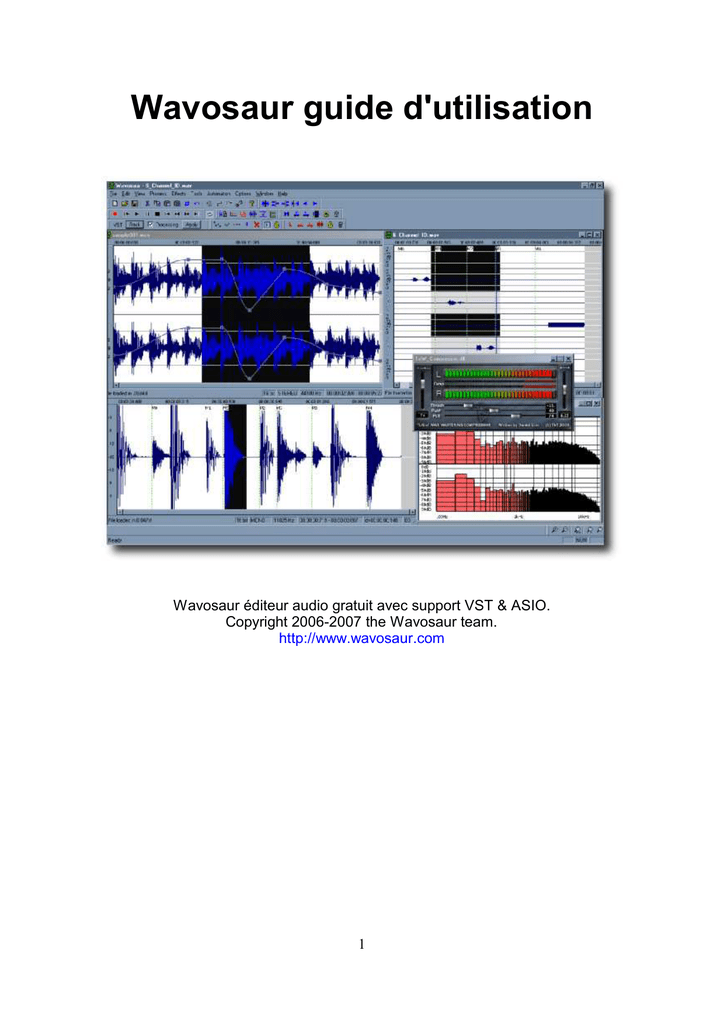Click the New file icon in Wavosaur toolbar
This screenshot has width=724, height=1024.
tap(115, 204)
